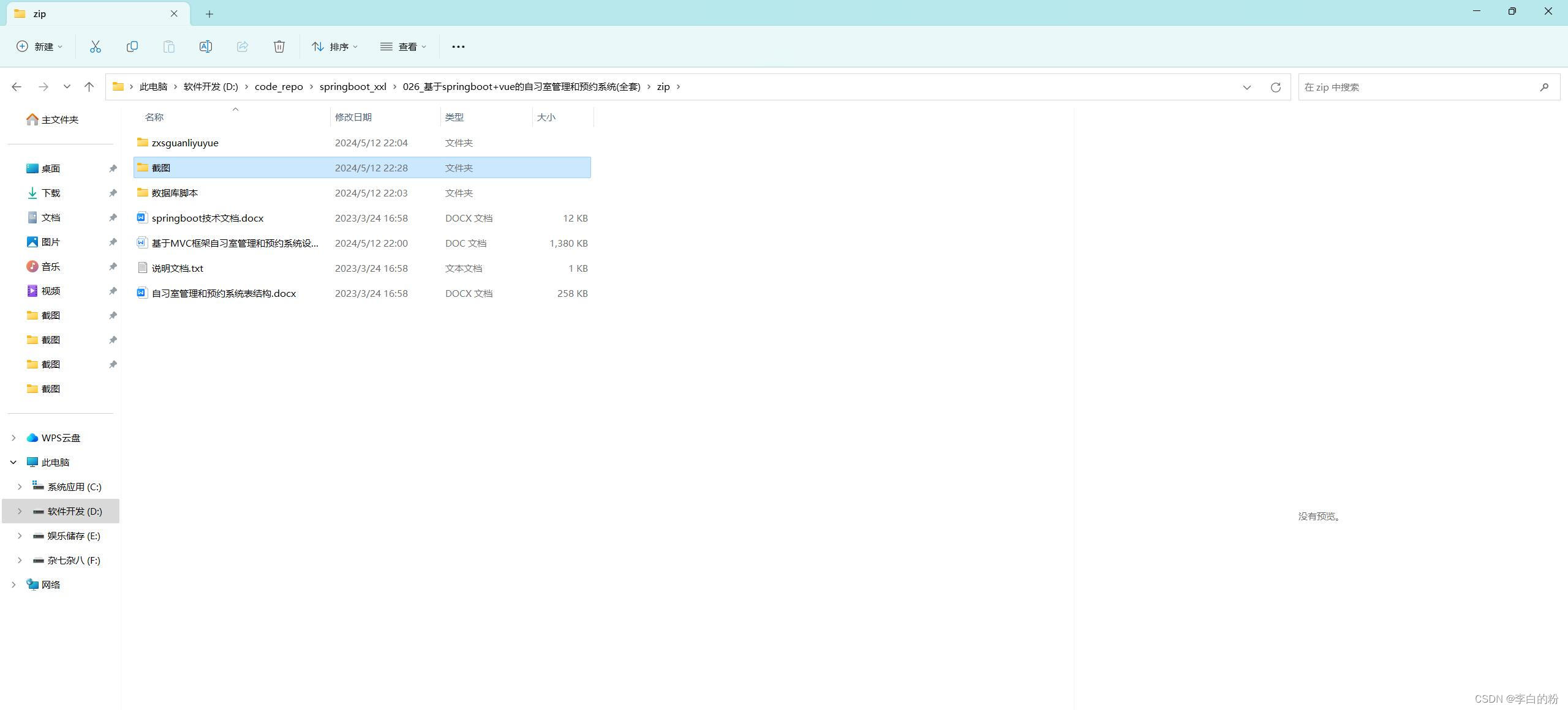Open the 排序 (Sort) dropdown menu
The image size is (1568, 710).
[334, 47]
